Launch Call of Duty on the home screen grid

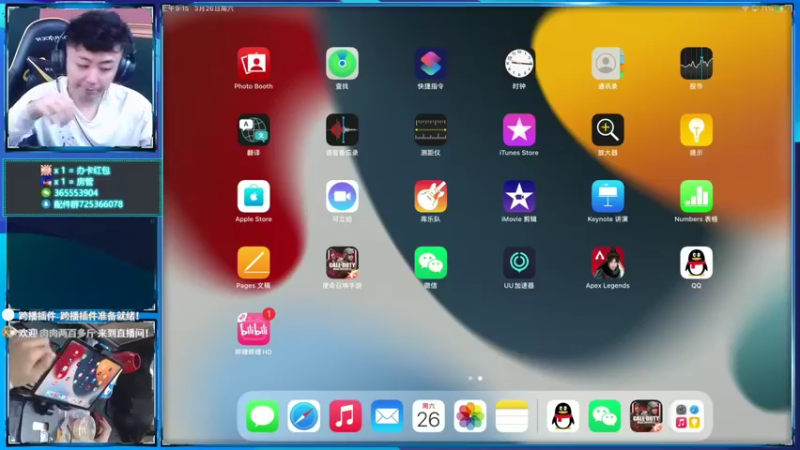(342, 263)
